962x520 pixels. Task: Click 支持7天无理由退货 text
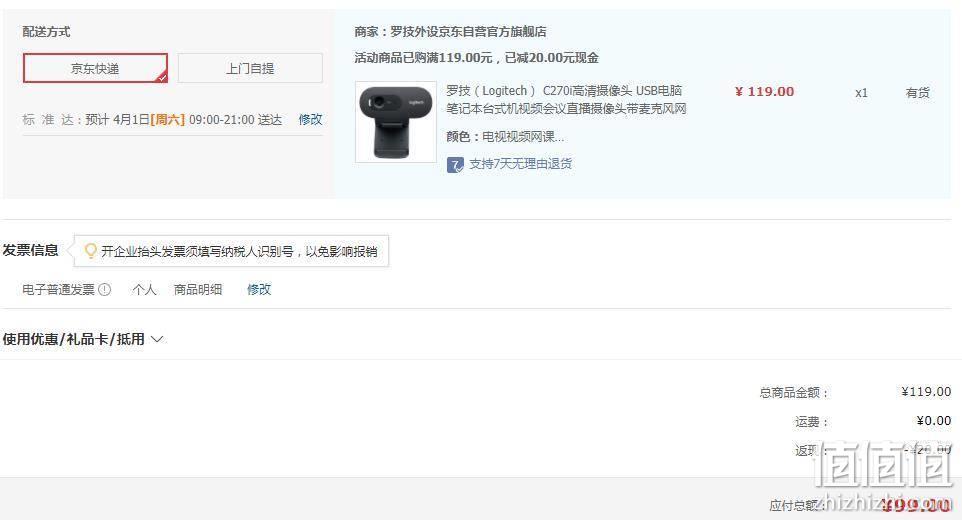point(520,164)
